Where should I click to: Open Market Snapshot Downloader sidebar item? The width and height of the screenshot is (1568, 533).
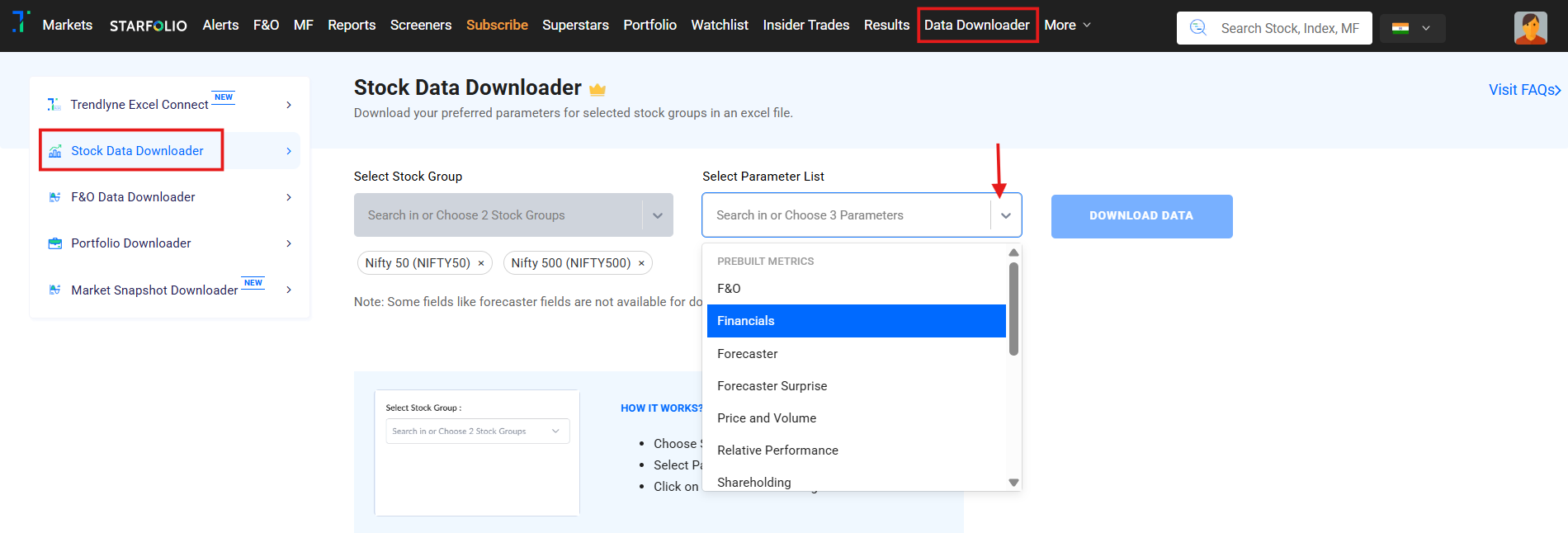click(x=169, y=290)
